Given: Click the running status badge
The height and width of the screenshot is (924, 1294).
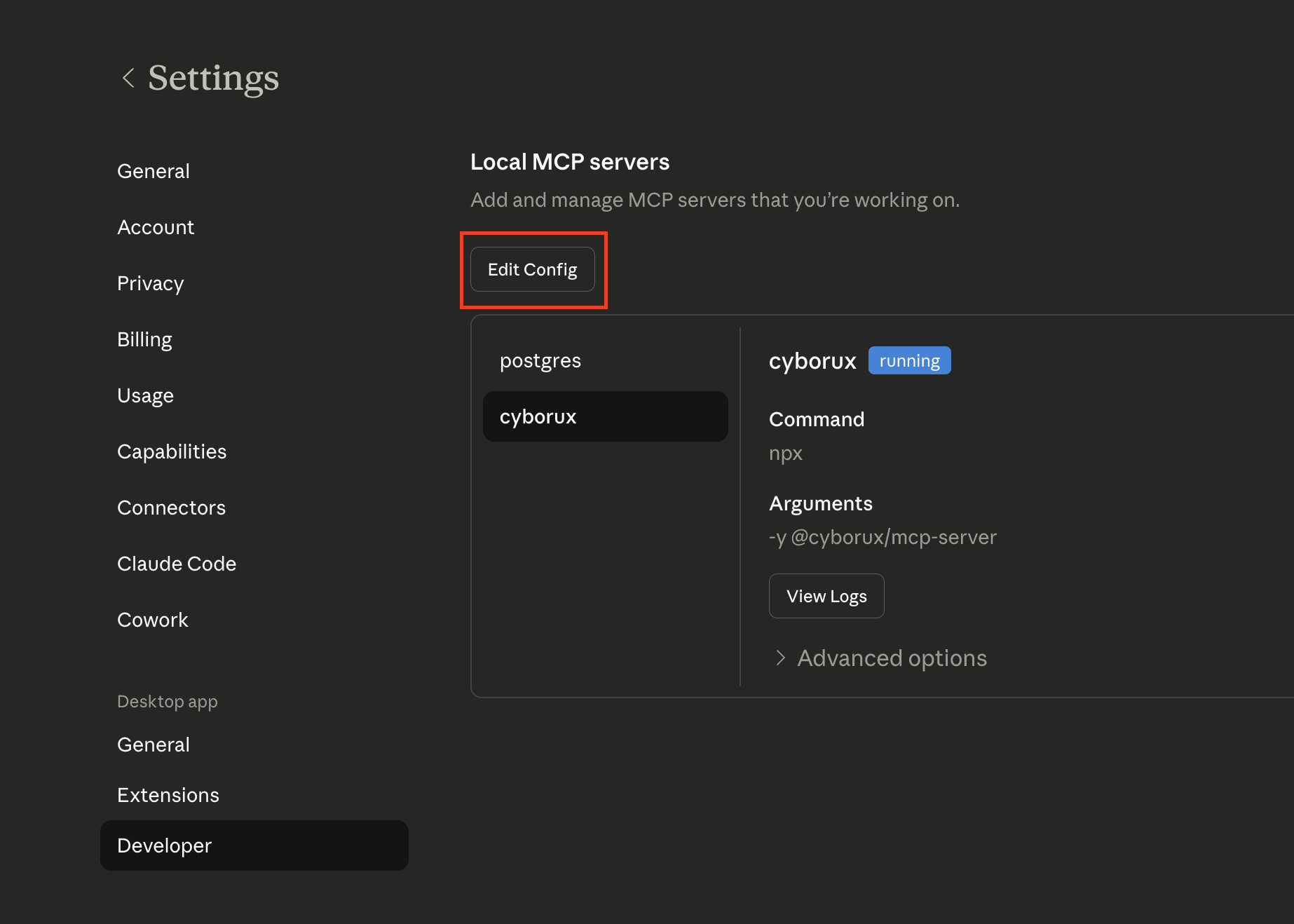Looking at the screenshot, I should [x=909, y=360].
